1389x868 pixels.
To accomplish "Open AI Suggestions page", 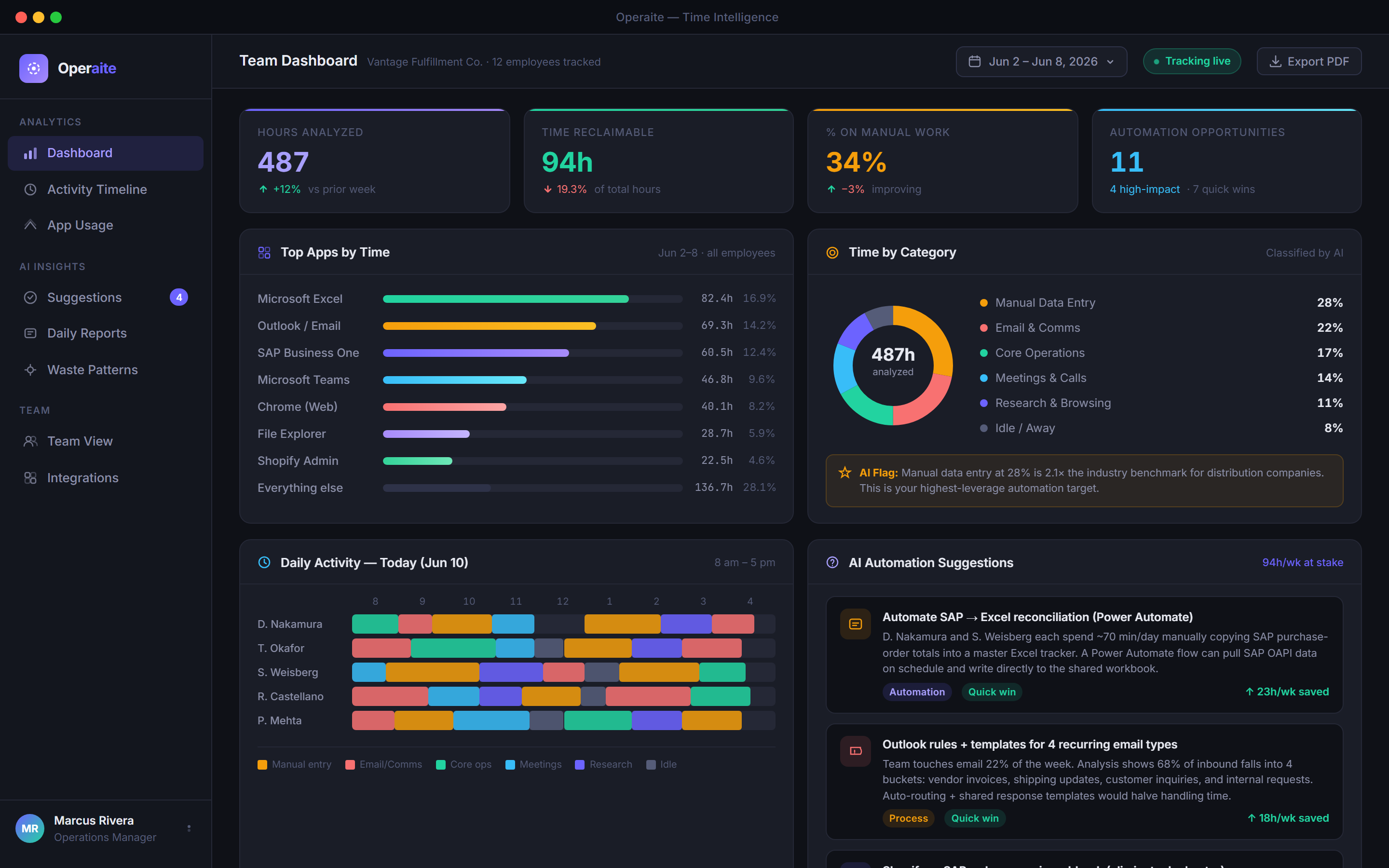I will (x=106, y=298).
